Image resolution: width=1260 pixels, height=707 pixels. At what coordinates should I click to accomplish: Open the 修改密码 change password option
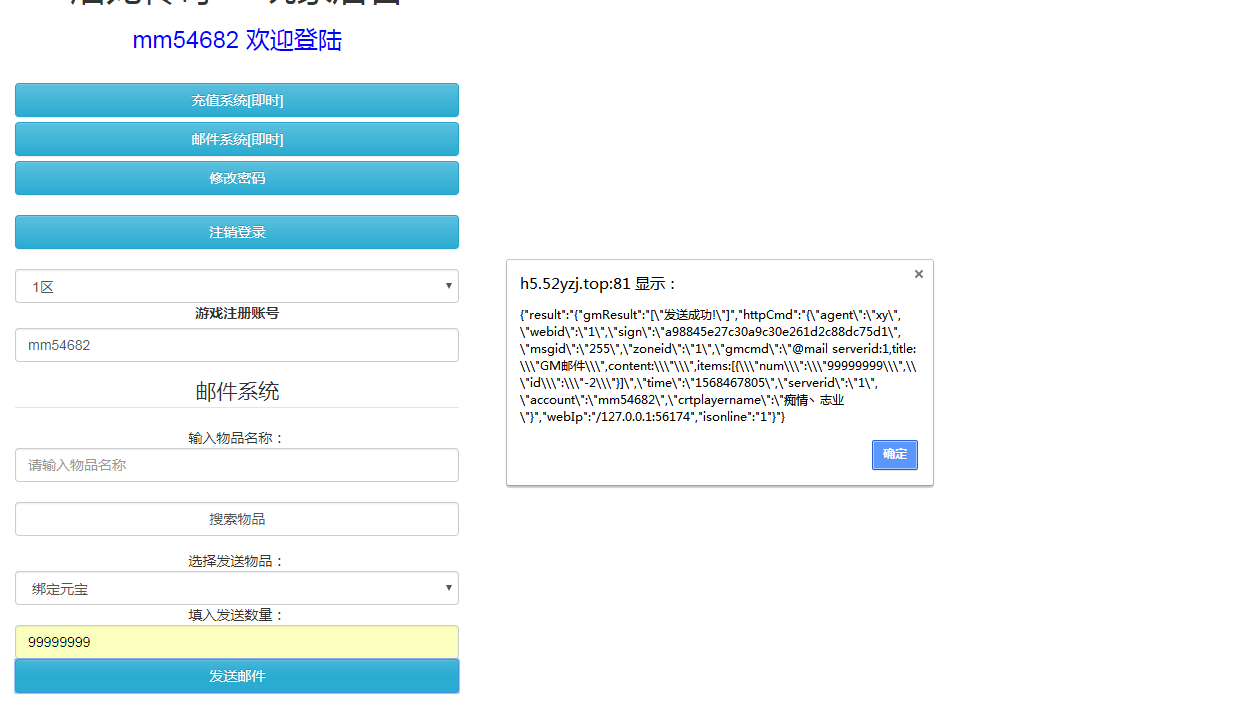[x=236, y=178]
